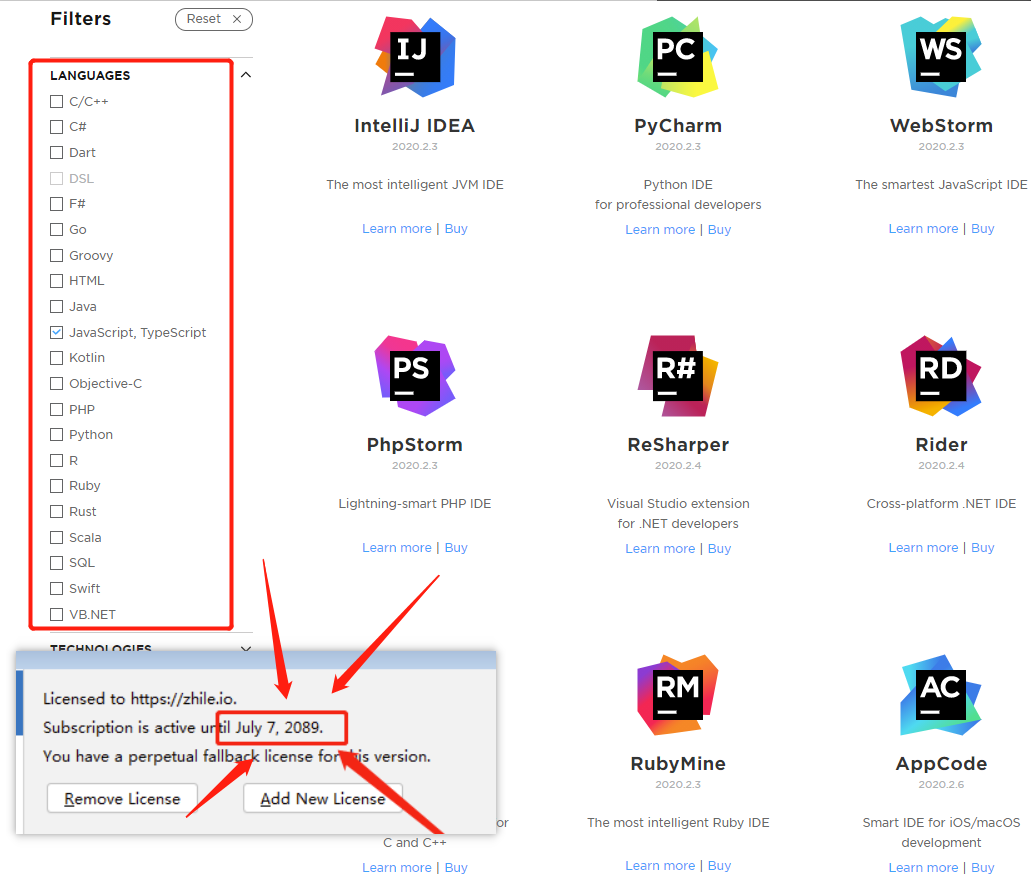1031x875 pixels.
Task: Open PhpStorm Learn more link
Action: 396,547
